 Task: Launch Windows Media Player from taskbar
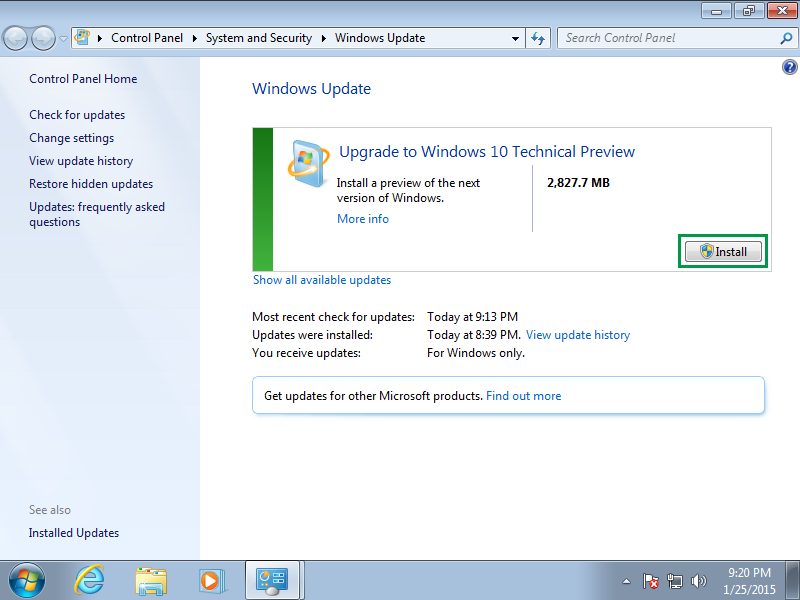212,581
